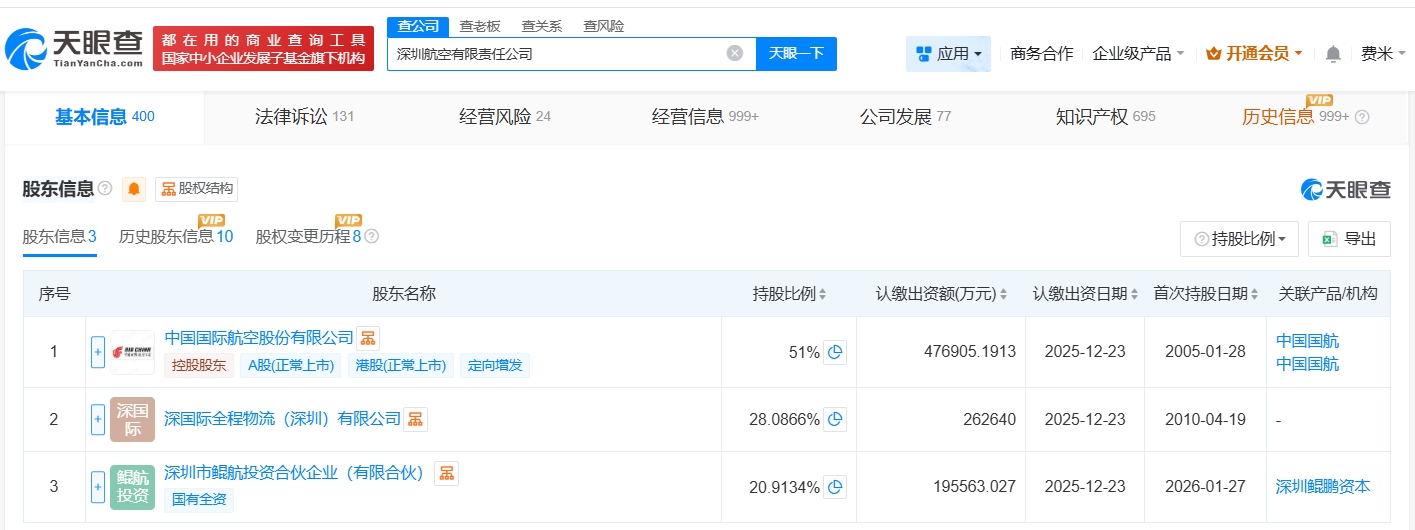Open equity structure icon for 中国国际航空股份有限公司
The image size is (1415, 530).
click(x=368, y=338)
